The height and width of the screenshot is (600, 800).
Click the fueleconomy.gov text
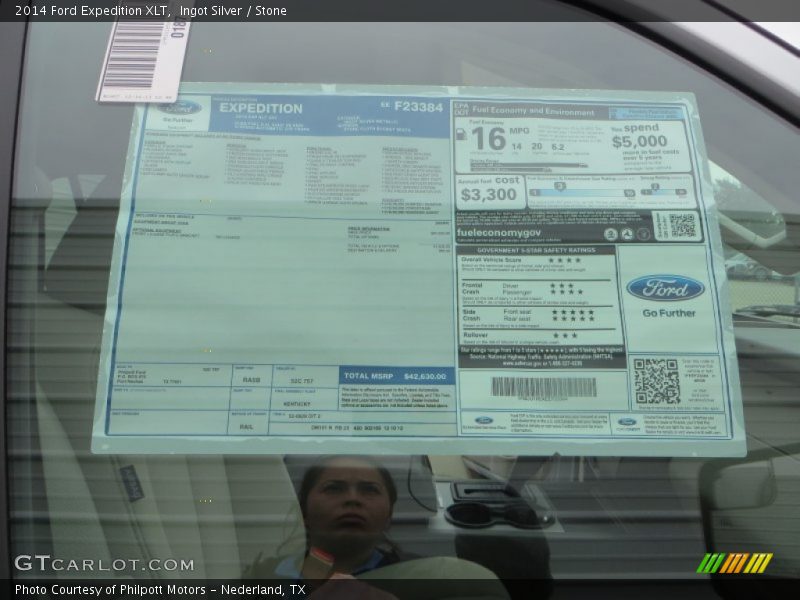click(x=498, y=233)
